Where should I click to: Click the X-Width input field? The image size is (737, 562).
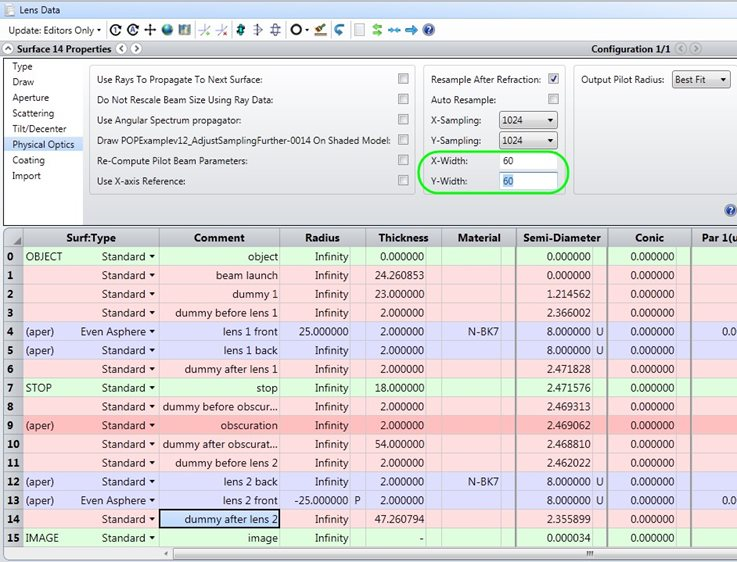528,161
